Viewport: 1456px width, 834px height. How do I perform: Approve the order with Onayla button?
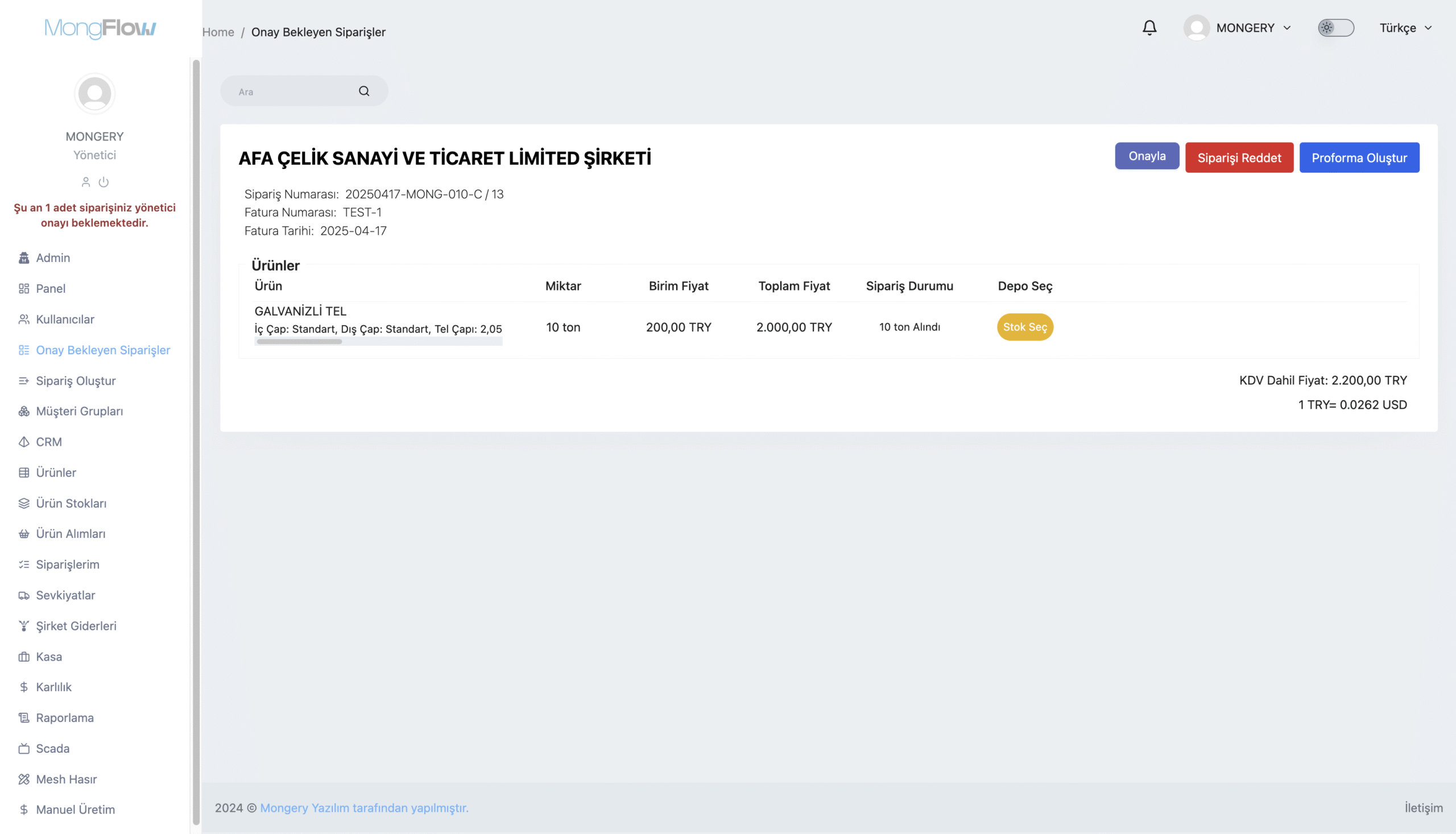1147,156
